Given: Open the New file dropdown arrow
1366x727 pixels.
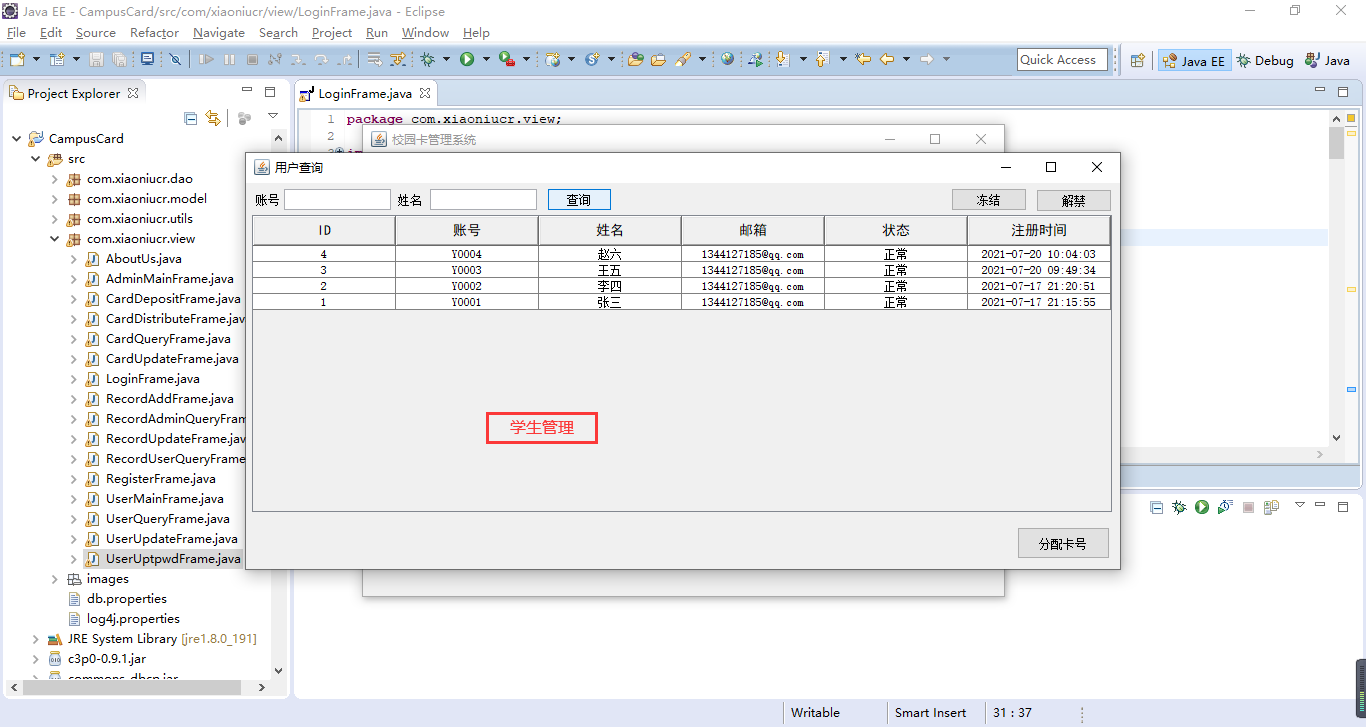Looking at the screenshot, I should click(x=35, y=60).
